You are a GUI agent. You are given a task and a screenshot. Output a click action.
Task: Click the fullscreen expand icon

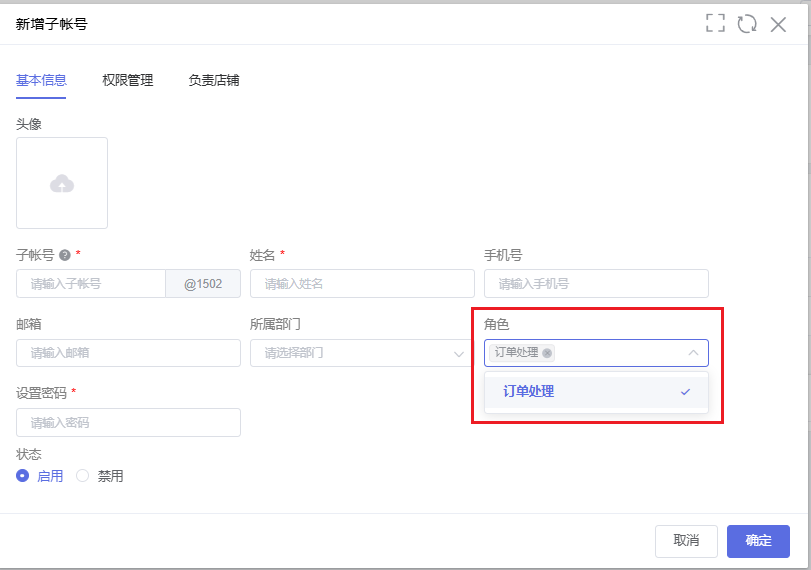point(715,23)
